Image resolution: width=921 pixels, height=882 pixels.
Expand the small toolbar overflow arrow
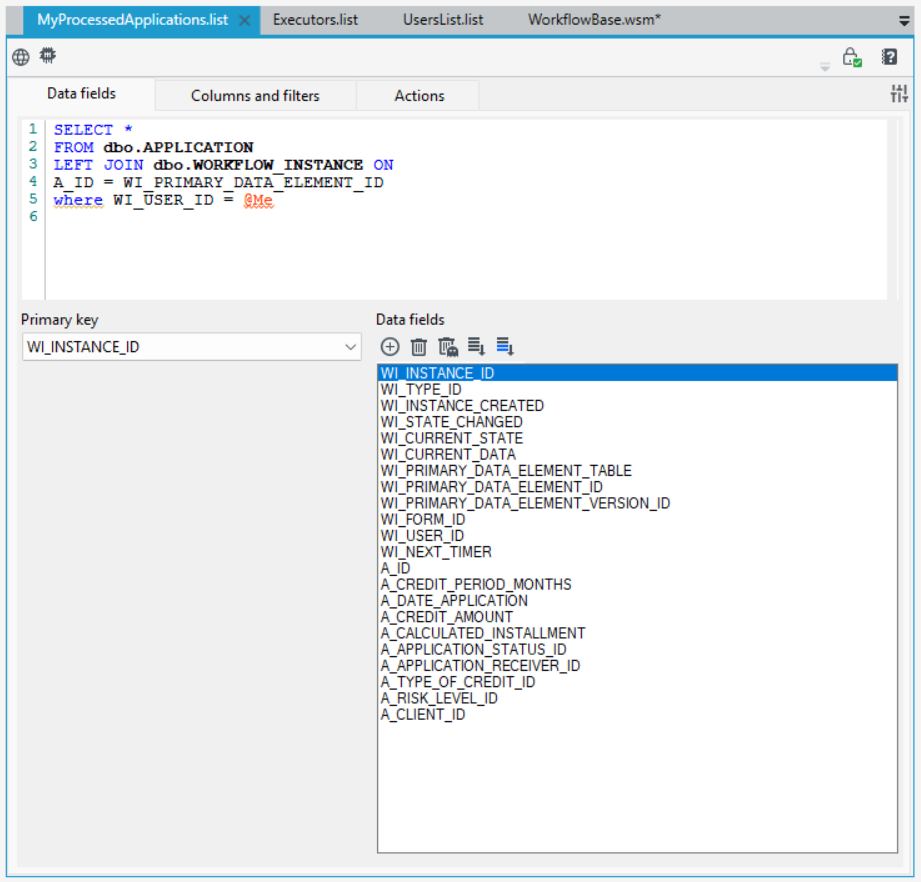pyautogui.click(x=825, y=68)
